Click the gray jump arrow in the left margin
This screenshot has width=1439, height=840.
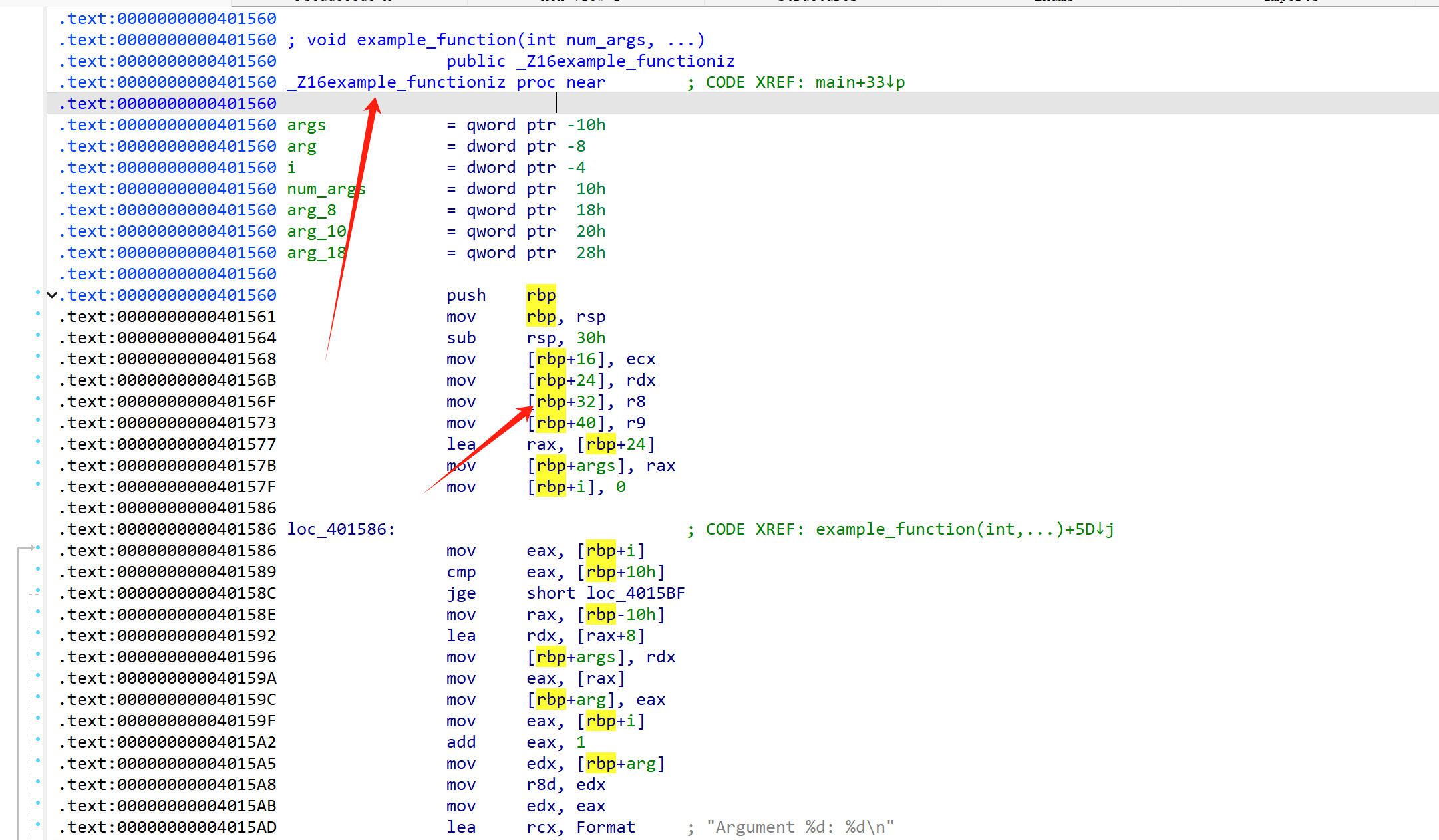tap(28, 547)
